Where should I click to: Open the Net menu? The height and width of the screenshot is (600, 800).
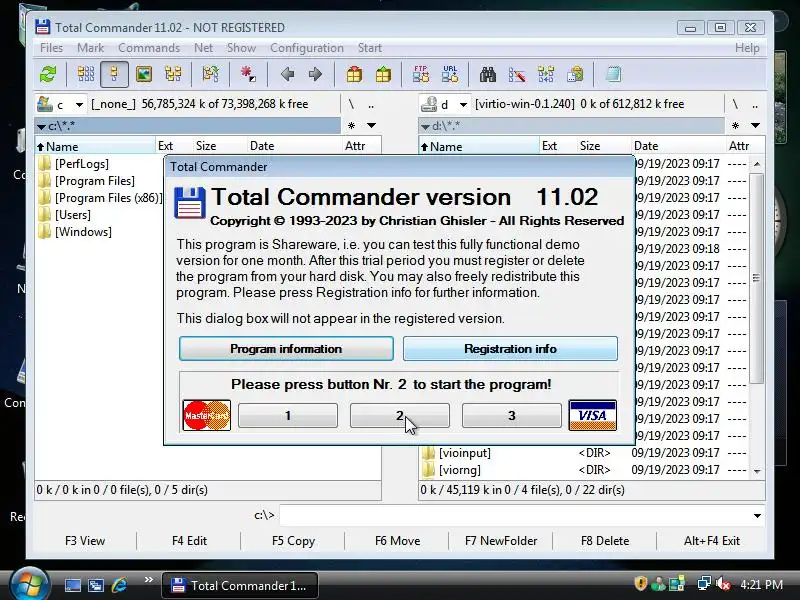(x=203, y=48)
